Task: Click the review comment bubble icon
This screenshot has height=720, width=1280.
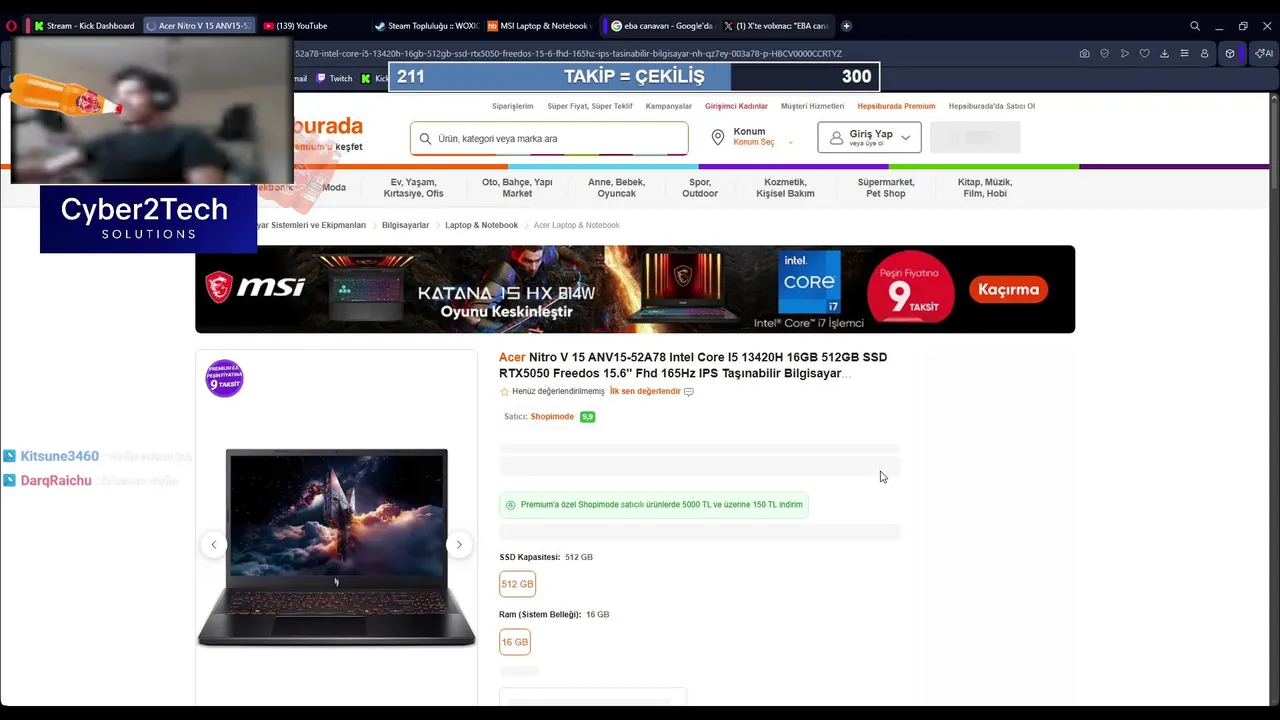Action: coord(688,391)
